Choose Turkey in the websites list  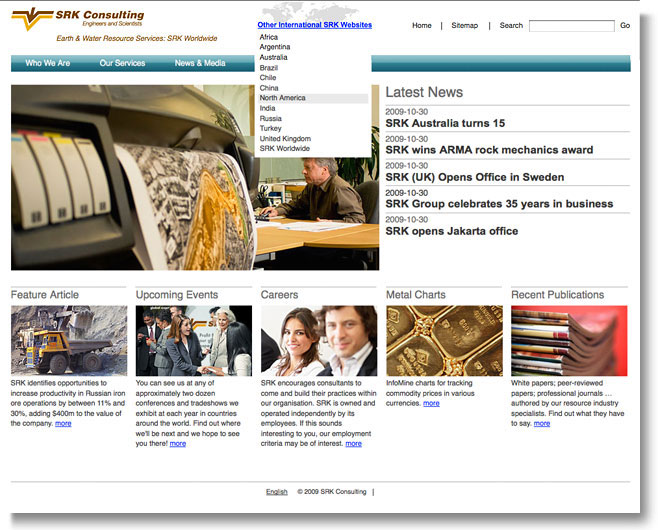tap(270, 128)
